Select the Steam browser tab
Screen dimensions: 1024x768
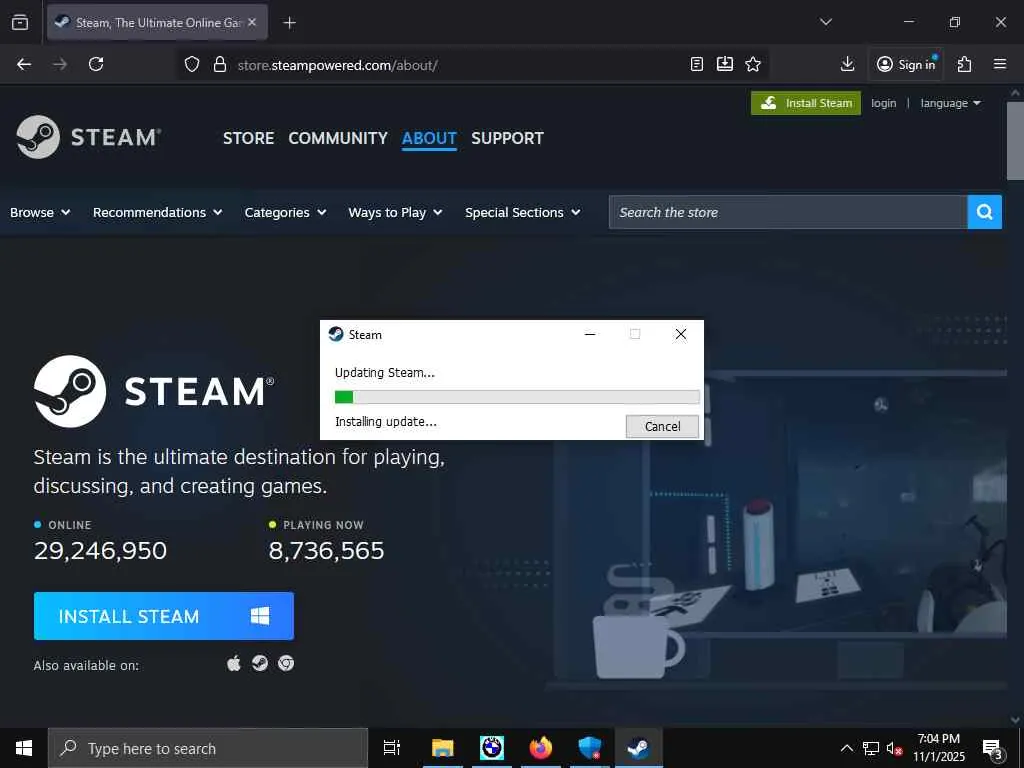click(157, 22)
